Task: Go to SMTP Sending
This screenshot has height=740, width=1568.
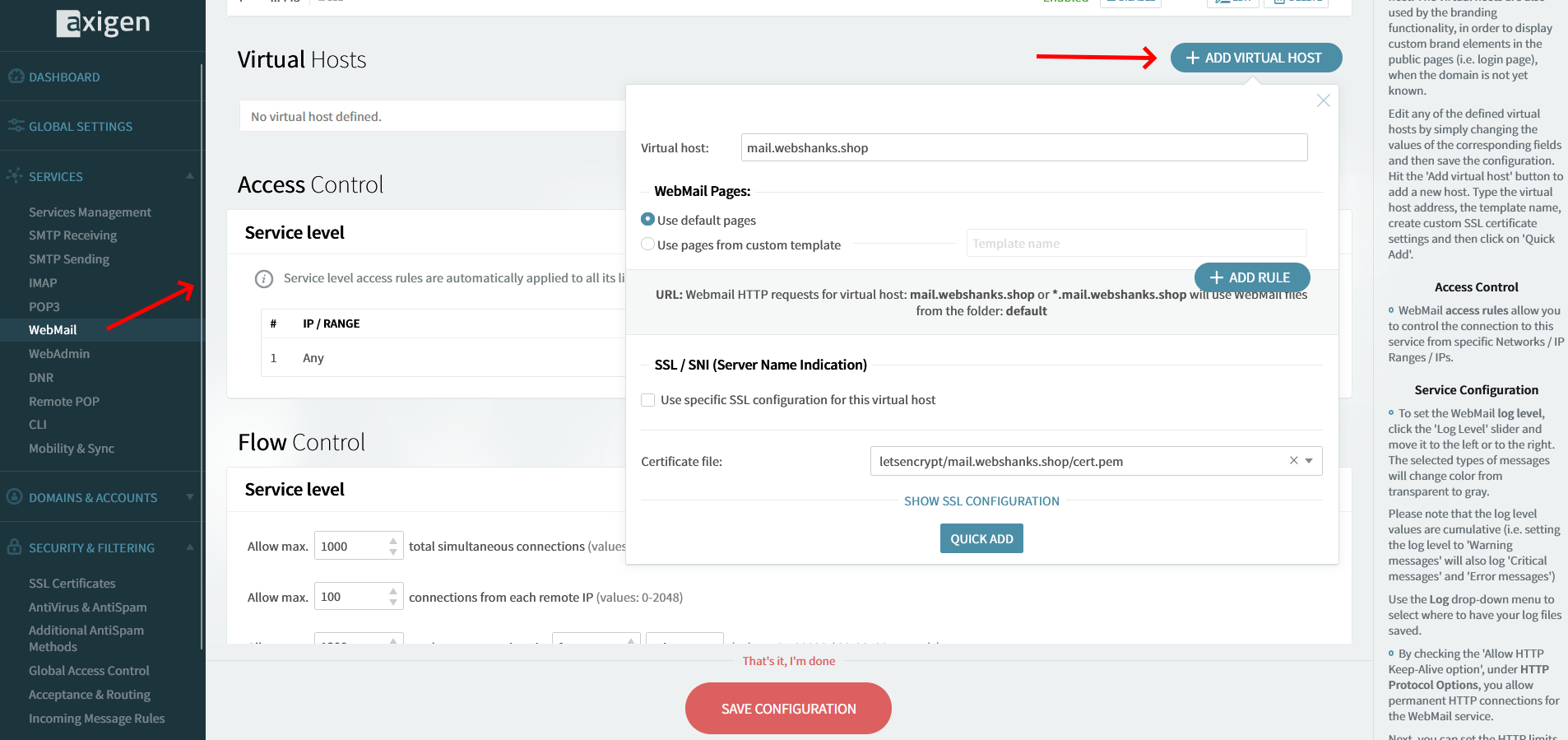Action: (x=69, y=259)
